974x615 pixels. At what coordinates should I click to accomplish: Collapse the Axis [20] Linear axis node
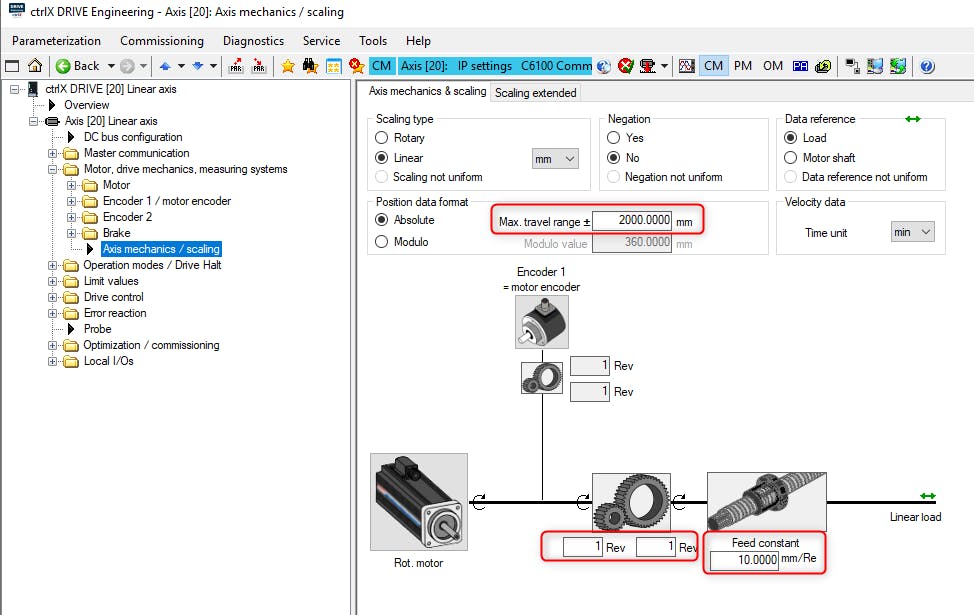(x=33, y=121)
